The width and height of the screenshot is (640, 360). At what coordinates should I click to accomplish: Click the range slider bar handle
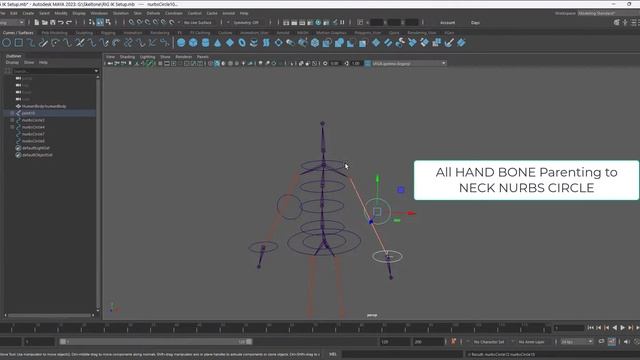(156, 342)
